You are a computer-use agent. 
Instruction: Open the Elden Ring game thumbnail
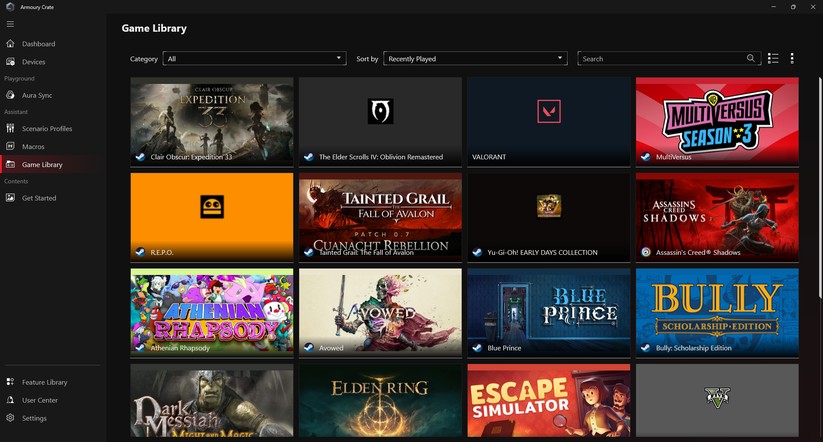(380, 399)
